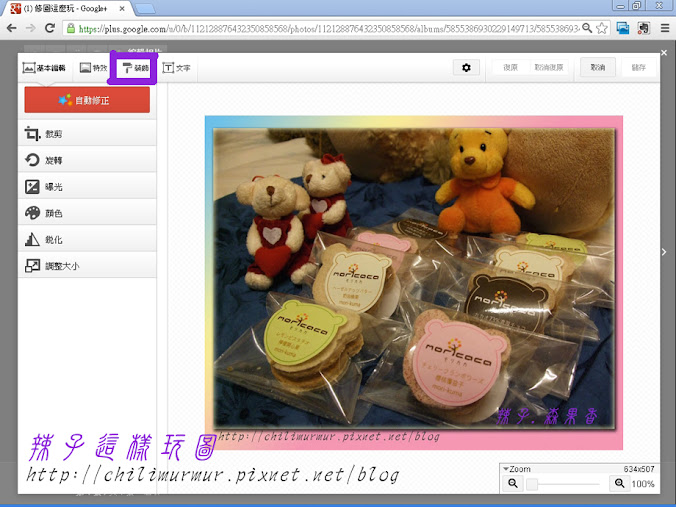This screenshot has height=507, width=676.
Task: Go back in Chrome
Action: point(12,28)
